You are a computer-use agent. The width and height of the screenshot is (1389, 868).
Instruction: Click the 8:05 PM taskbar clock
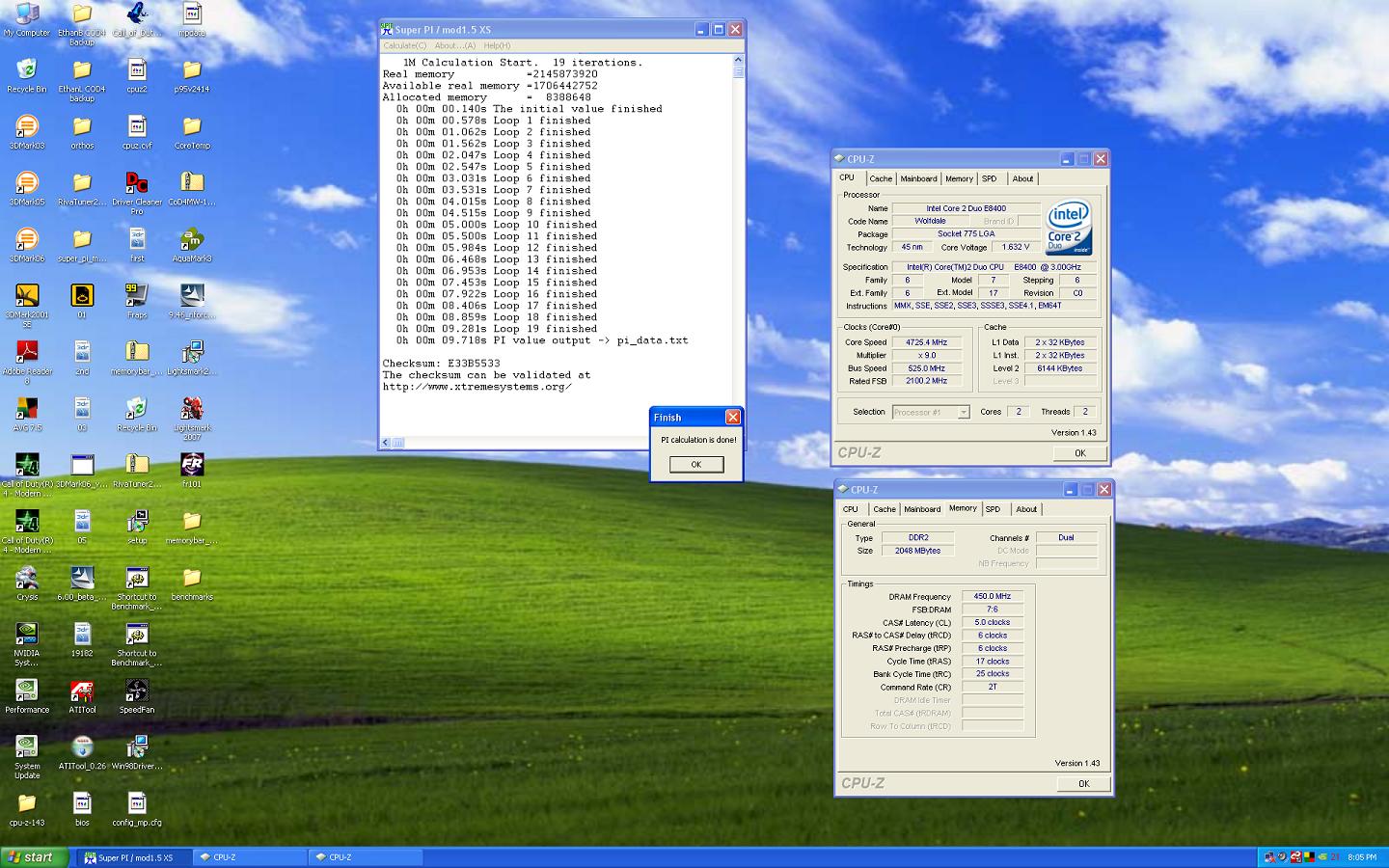click(1362, 857)
